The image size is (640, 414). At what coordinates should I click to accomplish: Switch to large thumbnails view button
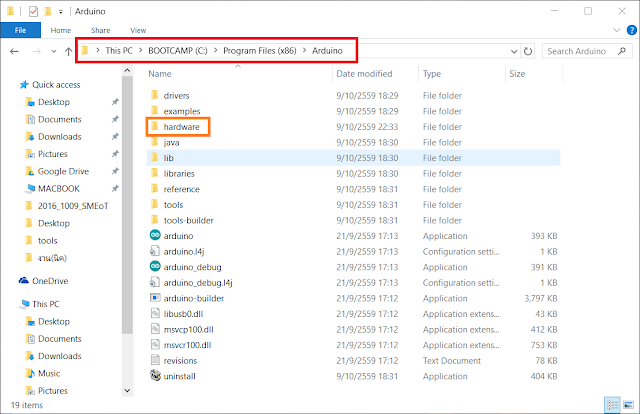[629, 405]
